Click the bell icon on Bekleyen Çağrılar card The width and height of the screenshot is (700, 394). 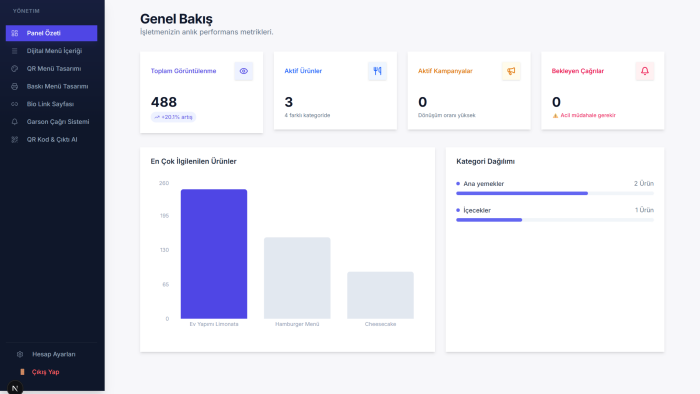click(645, 71)
